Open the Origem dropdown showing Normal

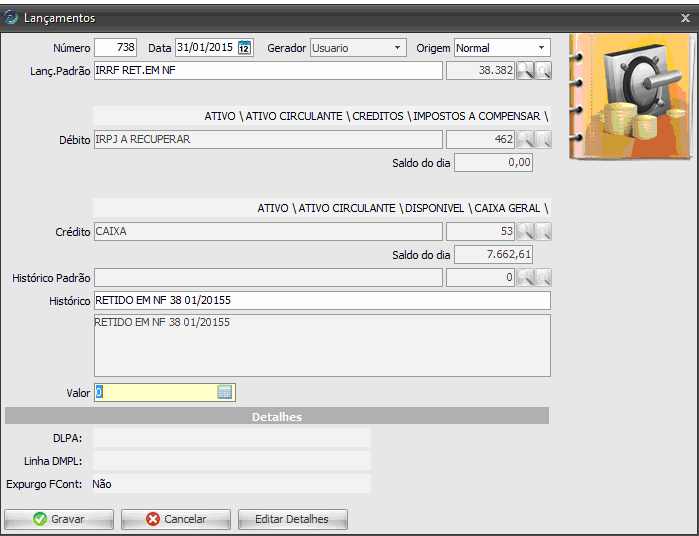pos(502,48)
